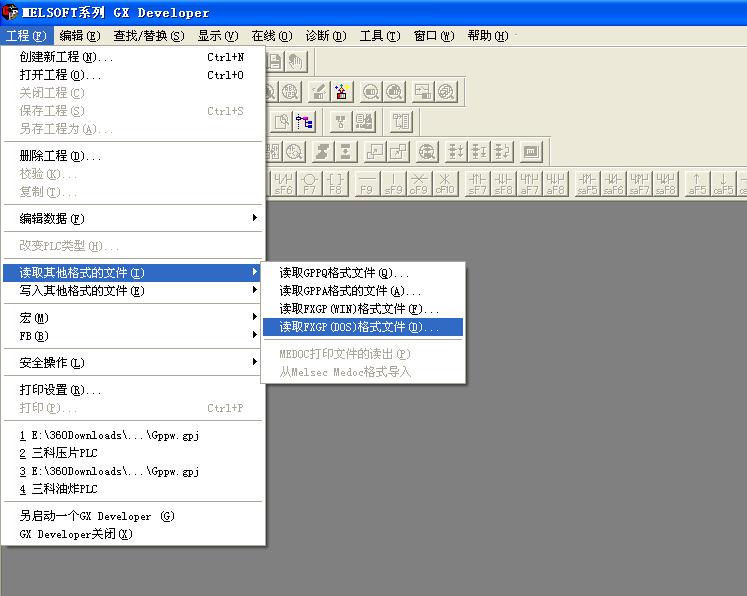Choose 读取FXGP(WIN)格式文件 from submenu
747x596 pixels.
click(x=359, y=309)
